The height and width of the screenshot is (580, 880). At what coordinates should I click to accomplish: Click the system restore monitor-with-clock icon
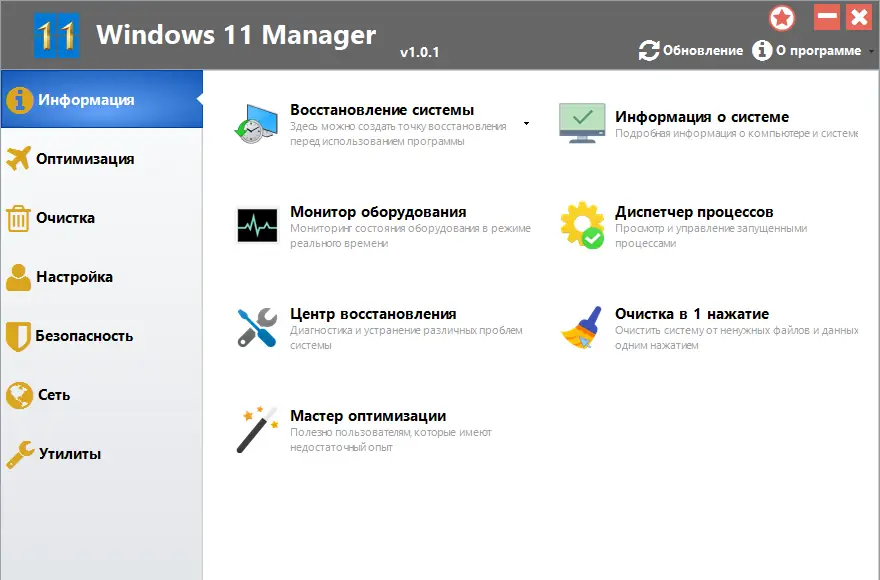pos(256,124)
